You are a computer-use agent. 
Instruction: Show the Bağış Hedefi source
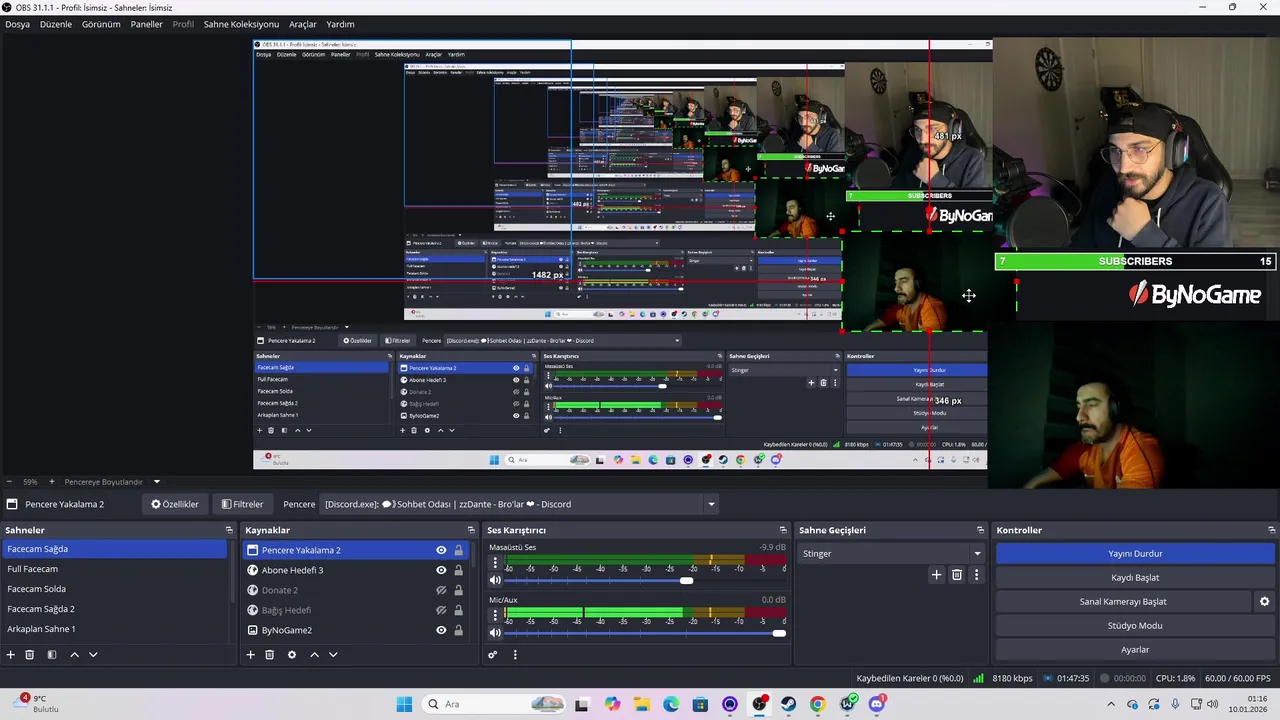tap(441, 610)
